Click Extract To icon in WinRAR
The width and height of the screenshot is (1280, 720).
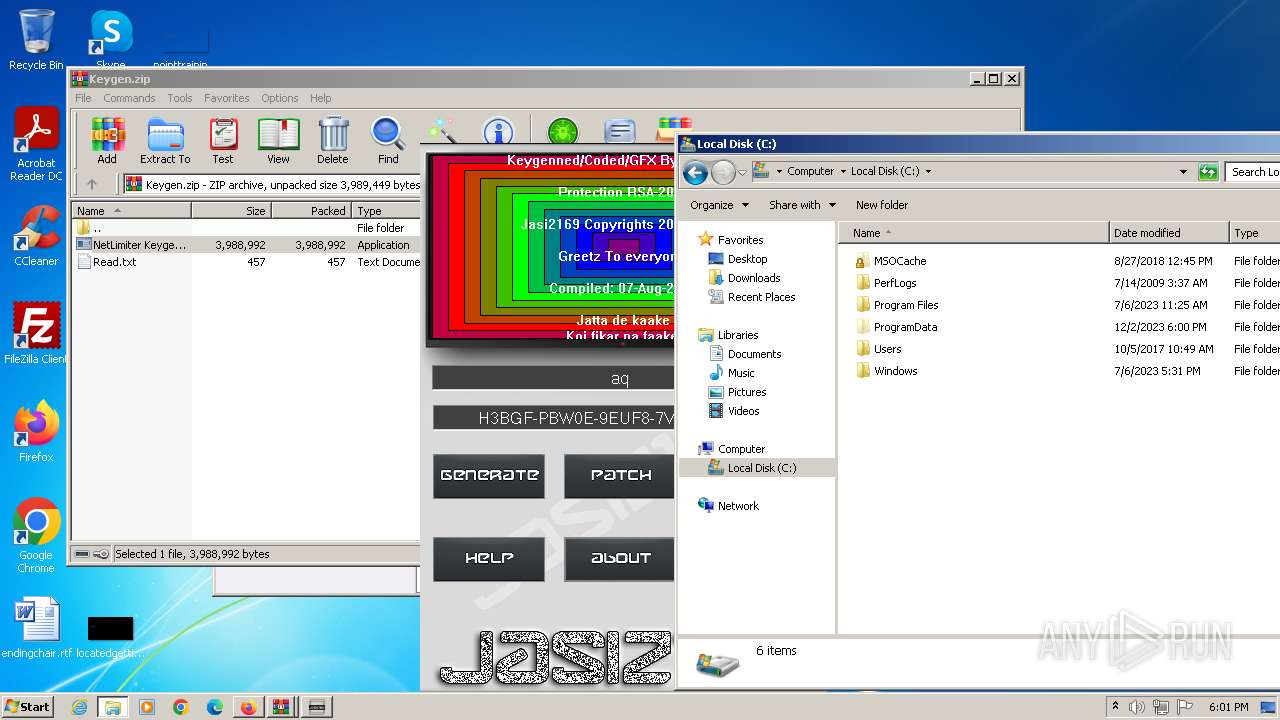coord(165,140)
